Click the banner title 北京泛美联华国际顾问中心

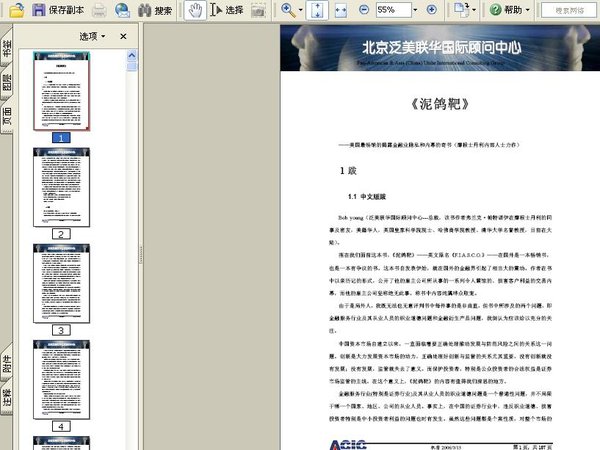(x=442, y=47)
